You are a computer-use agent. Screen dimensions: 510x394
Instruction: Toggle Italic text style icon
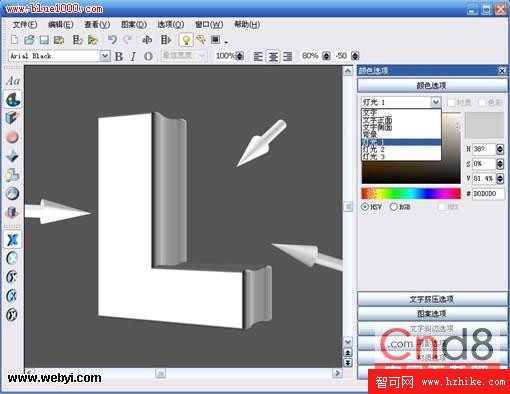(133, 56)
